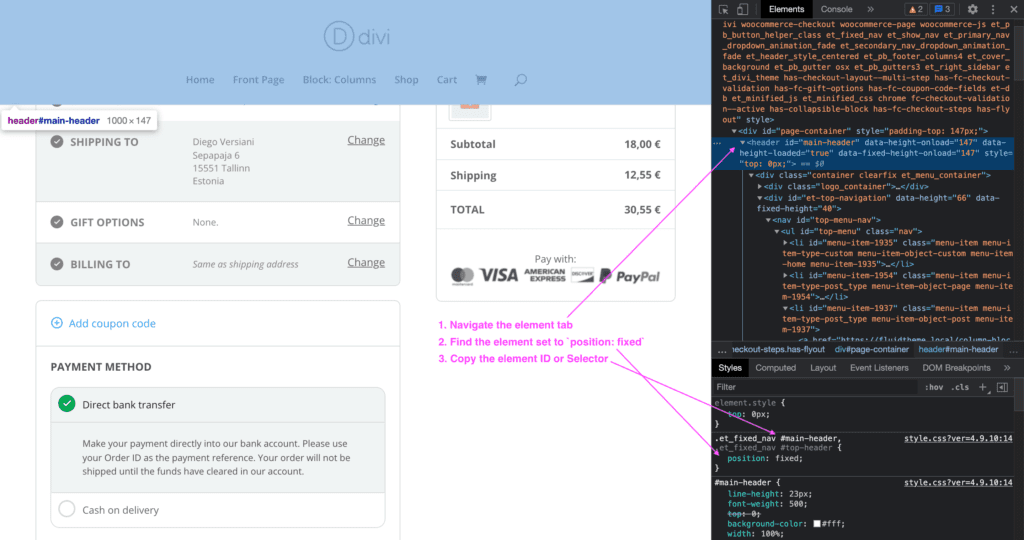
Task: Toggle the computed styles sidebar icon
Action: coord(1002,387)
